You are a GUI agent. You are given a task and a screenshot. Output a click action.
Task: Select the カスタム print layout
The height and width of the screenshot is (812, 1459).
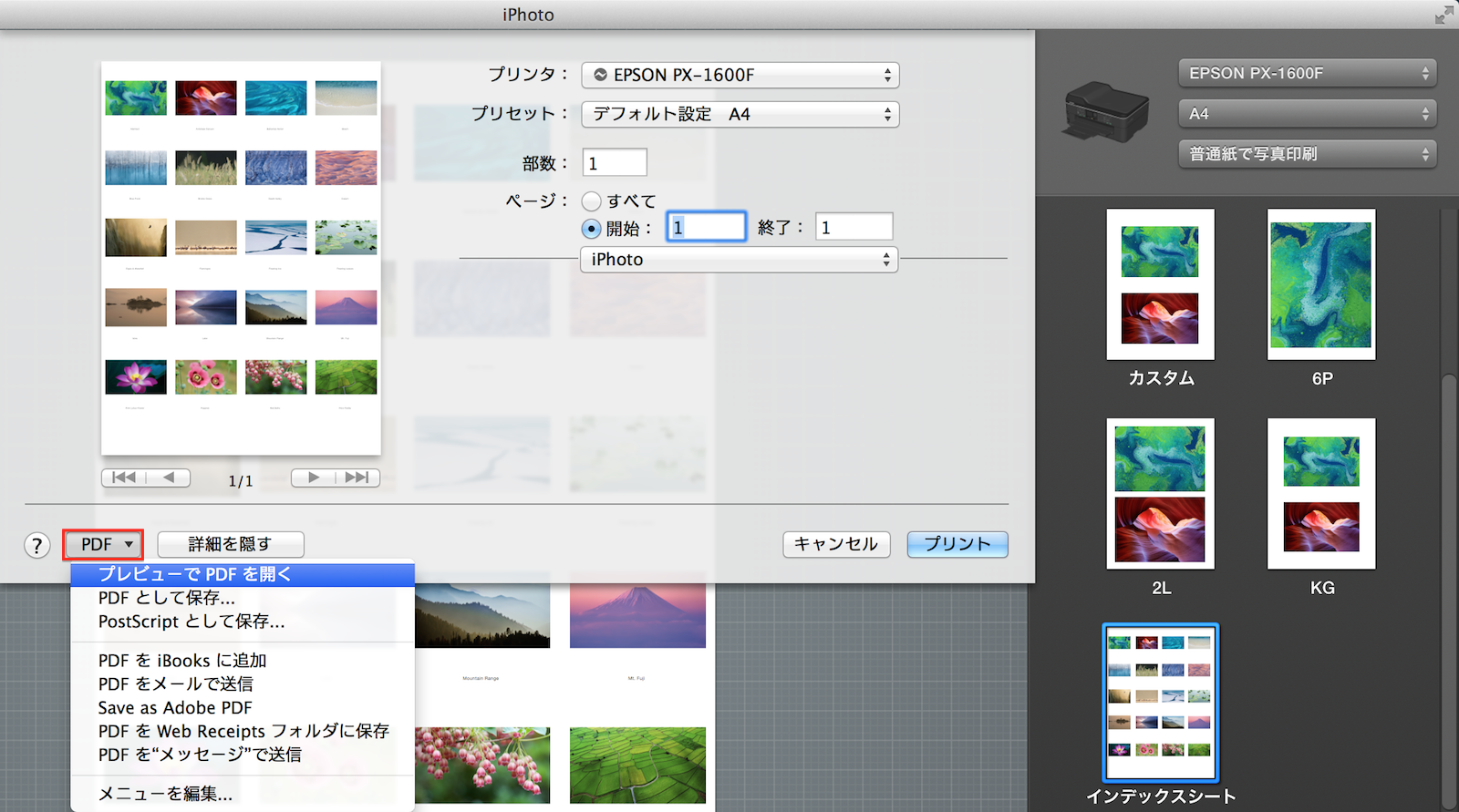point(1160,284)
